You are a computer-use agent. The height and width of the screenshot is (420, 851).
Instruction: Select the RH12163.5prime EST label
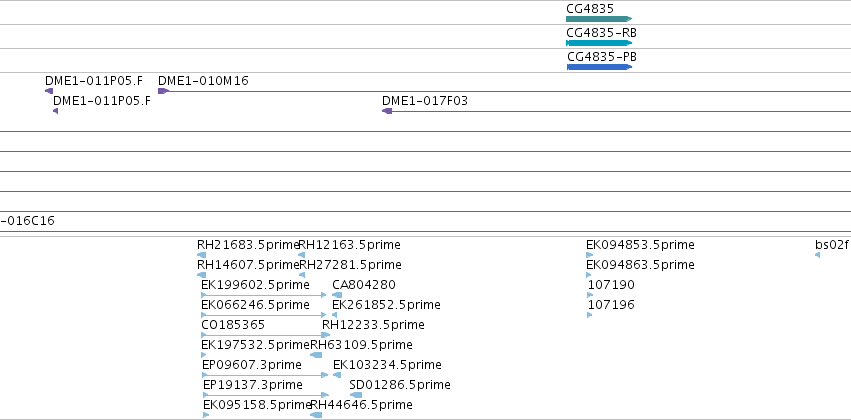click(x=350, y=245)
